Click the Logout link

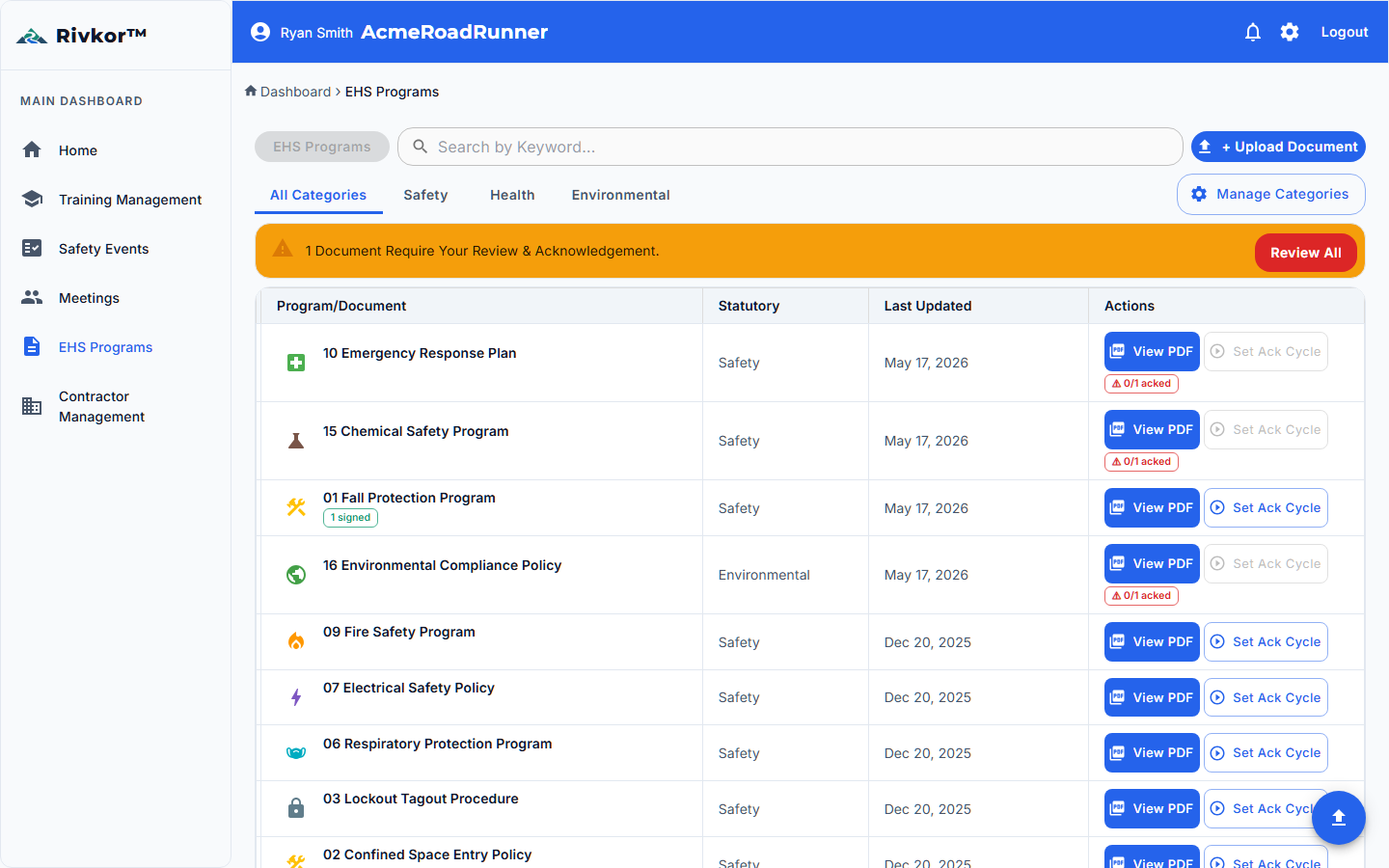[1345, 32]
